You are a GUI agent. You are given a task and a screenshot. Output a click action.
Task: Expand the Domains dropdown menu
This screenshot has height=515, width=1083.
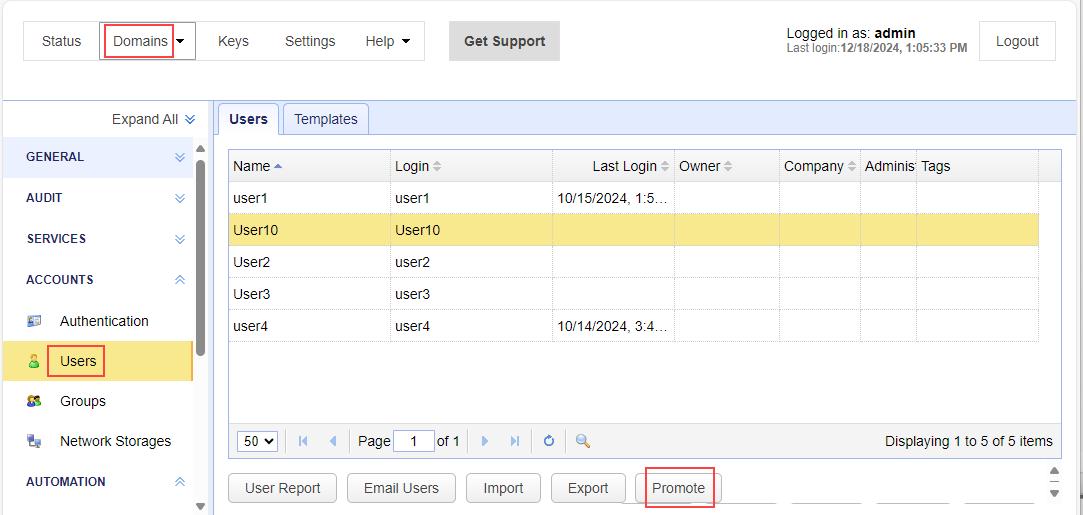[x=180, y=42]
